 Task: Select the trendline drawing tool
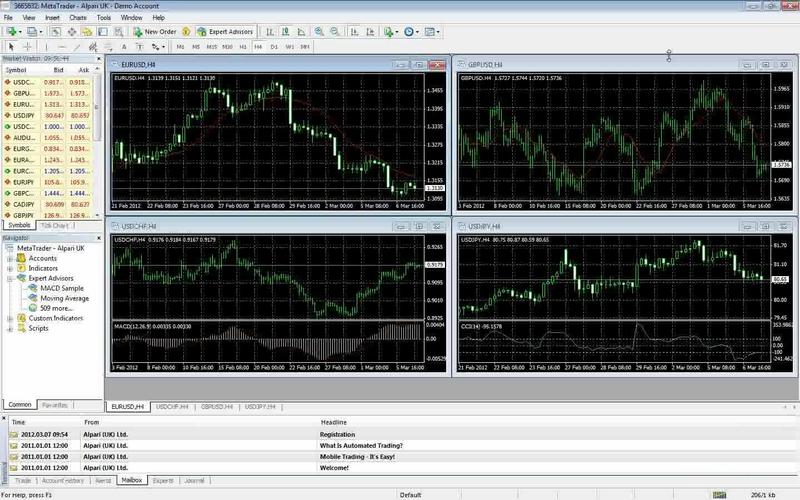tap(77, 47)
